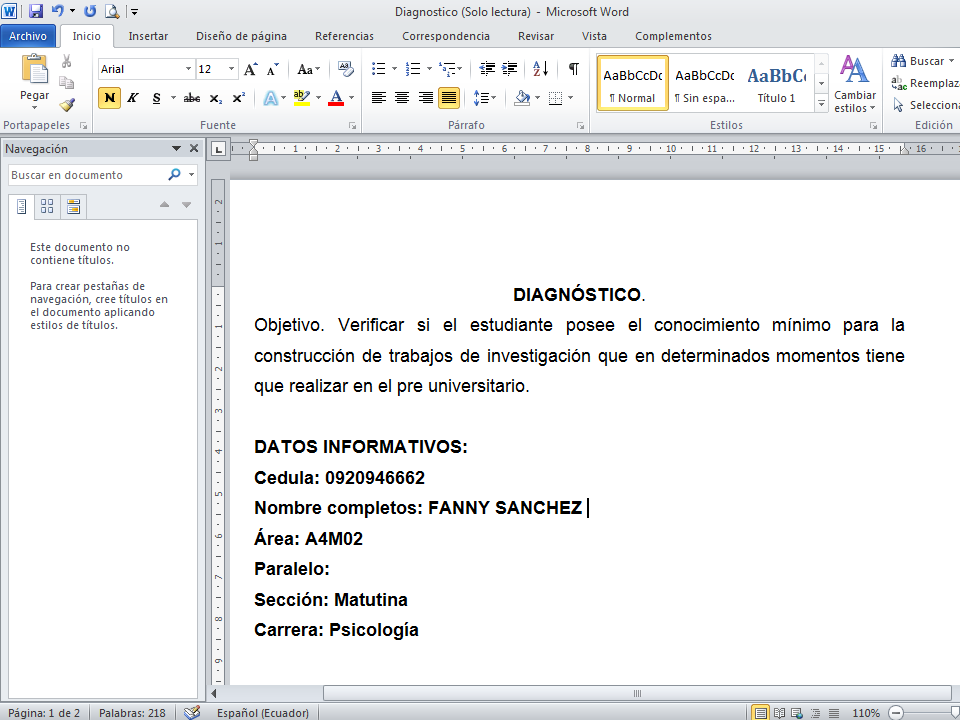Show search results view in navigation pane
This screenshot has width=960, height=720.
tap(73, 207)
